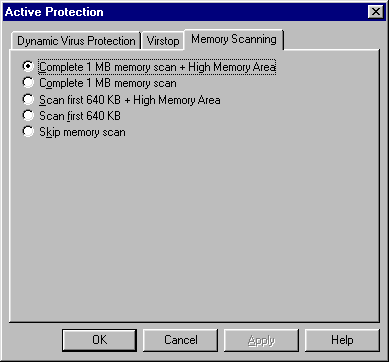Select radio circle for Complete 1 MB + High Memory Area
The image size is (389, 362).
[x=28, y=66]
